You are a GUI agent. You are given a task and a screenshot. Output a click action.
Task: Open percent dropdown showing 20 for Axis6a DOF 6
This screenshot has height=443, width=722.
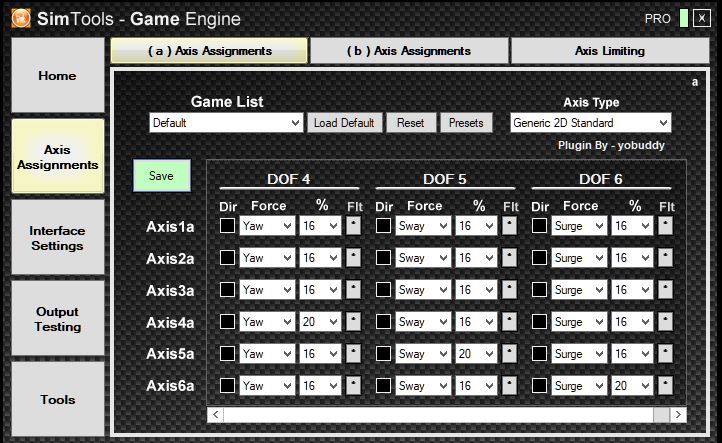point(633,385)
